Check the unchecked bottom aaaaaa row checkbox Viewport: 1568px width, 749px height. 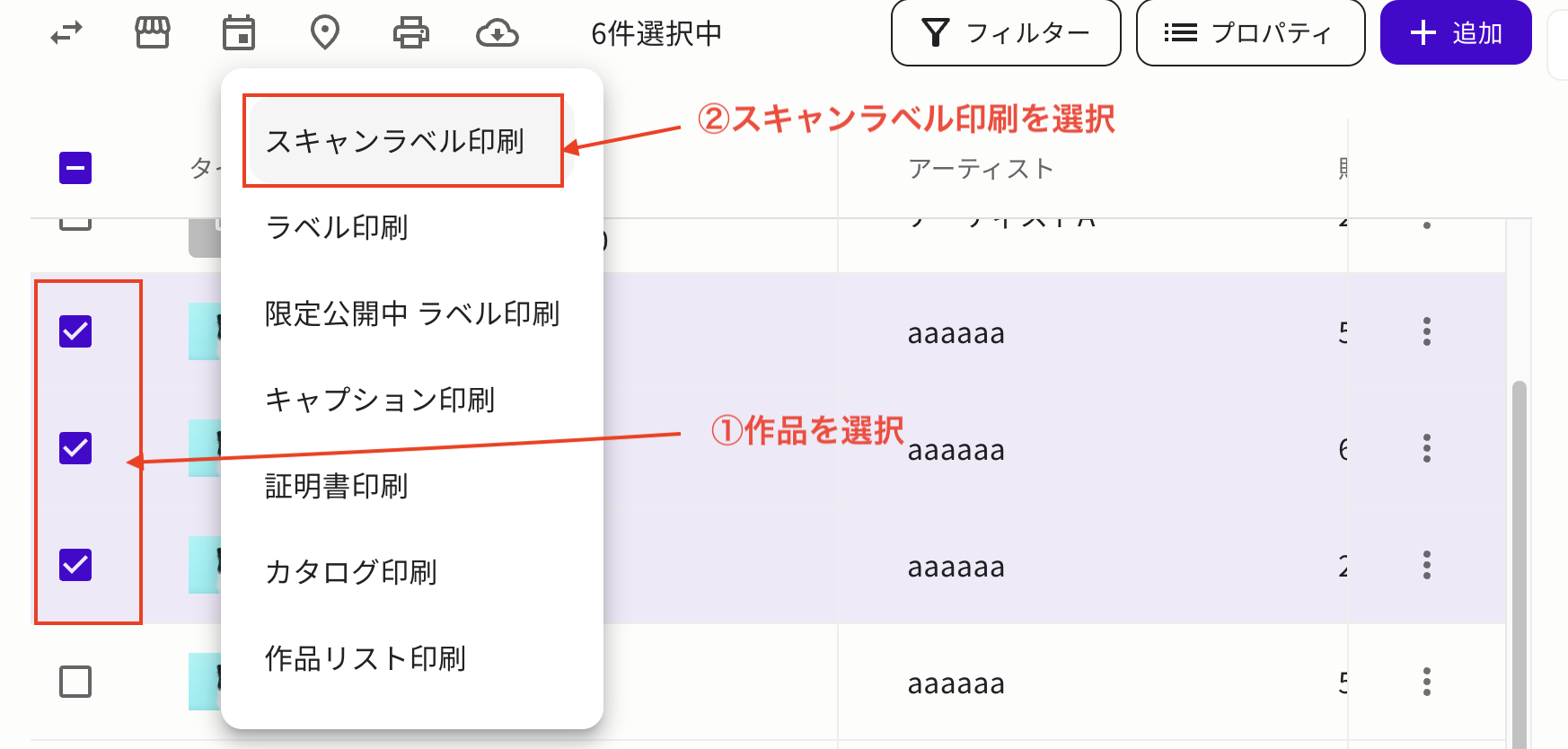coord(75,682)
